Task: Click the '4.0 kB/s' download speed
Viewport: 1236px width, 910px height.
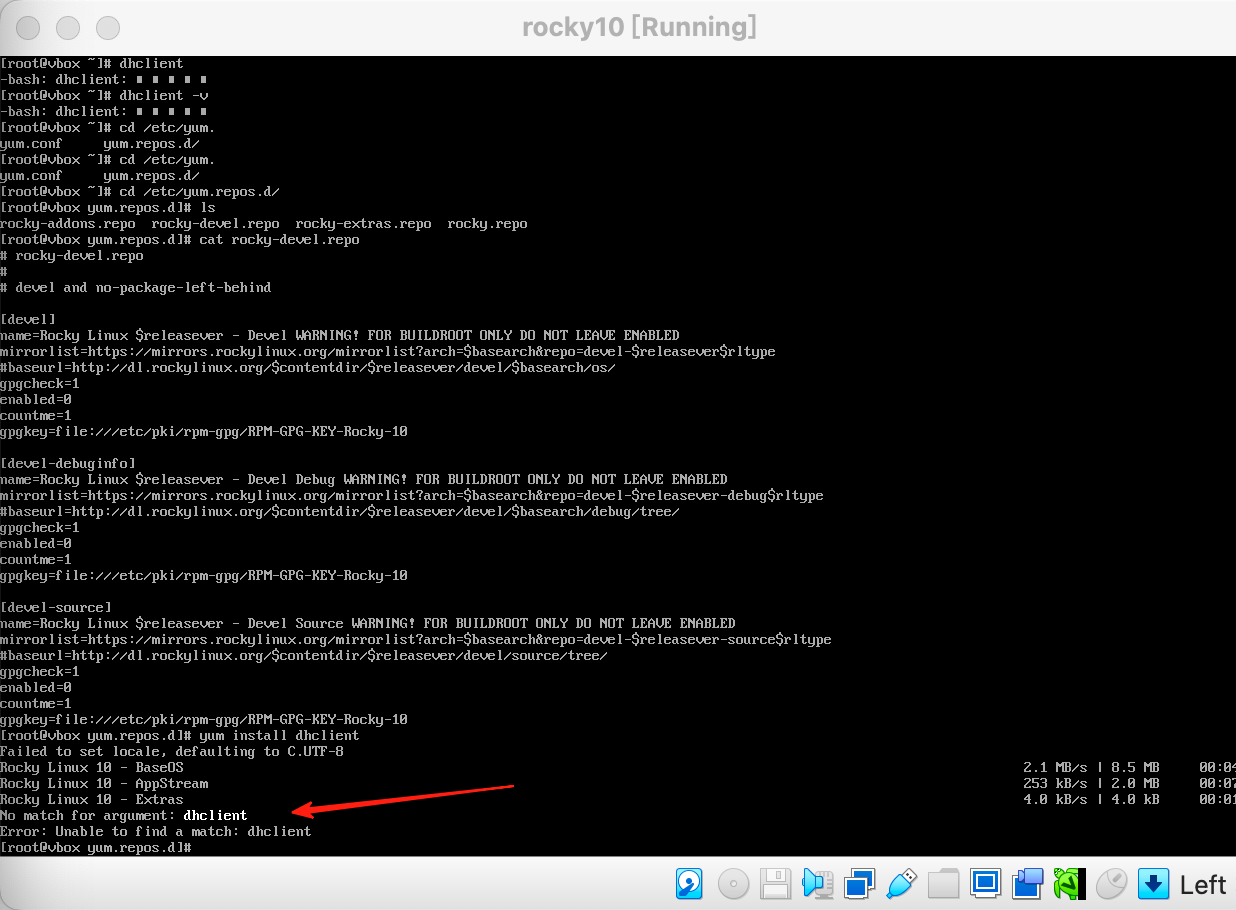Action: click(1056, 799)
